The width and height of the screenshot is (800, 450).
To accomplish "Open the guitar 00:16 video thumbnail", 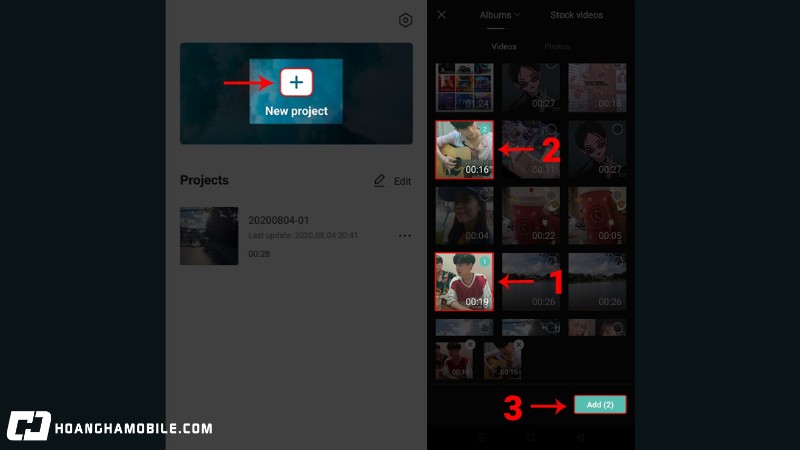I will point(464,150).
